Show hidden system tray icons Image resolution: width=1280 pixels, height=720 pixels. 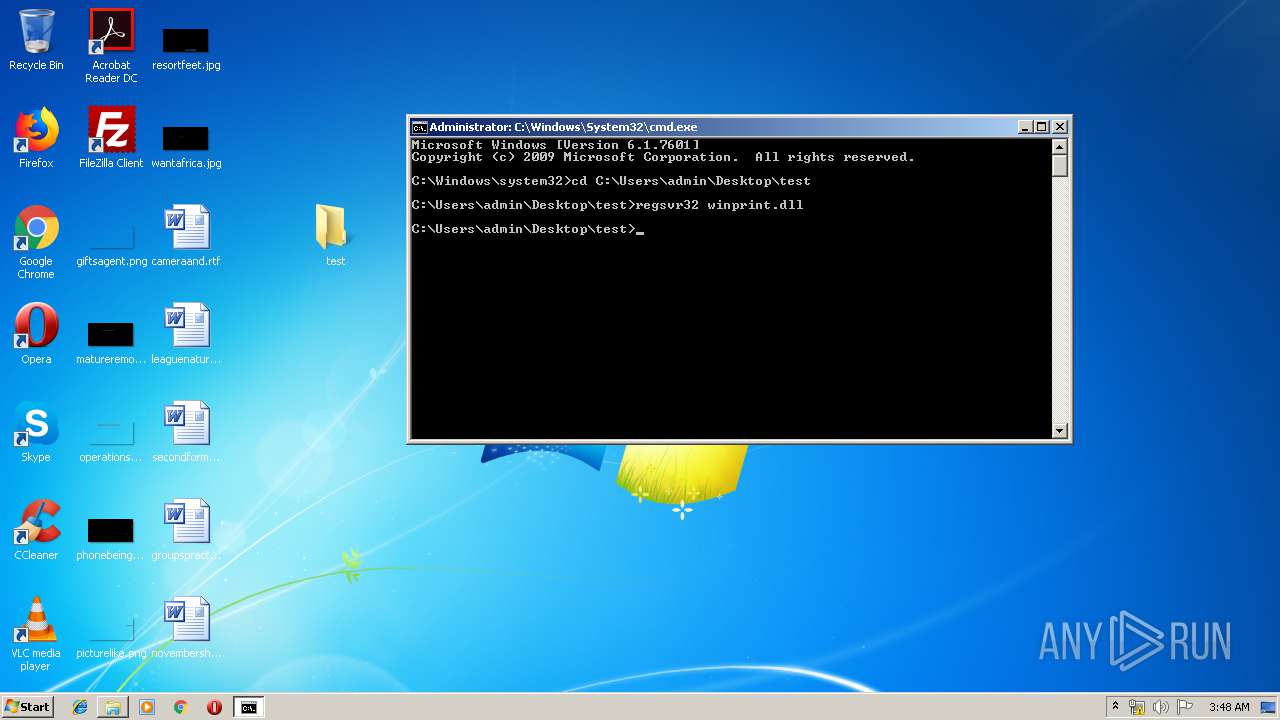tap(1115, 707)
